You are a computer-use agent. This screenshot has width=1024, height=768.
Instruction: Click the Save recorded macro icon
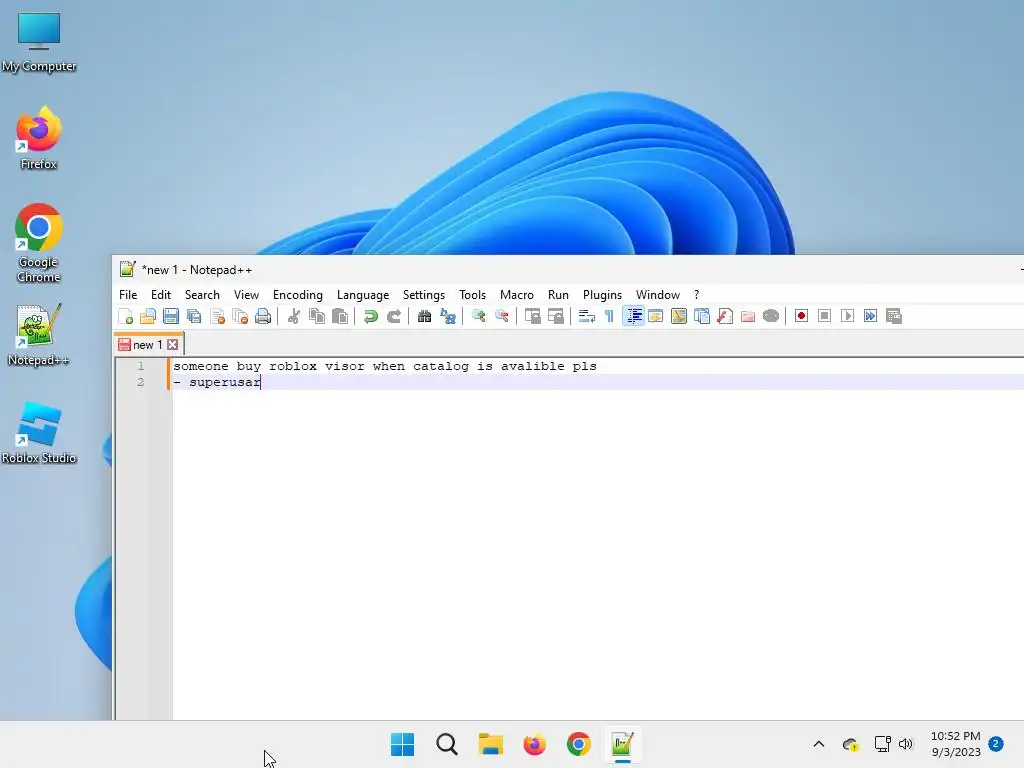[894, 317]
